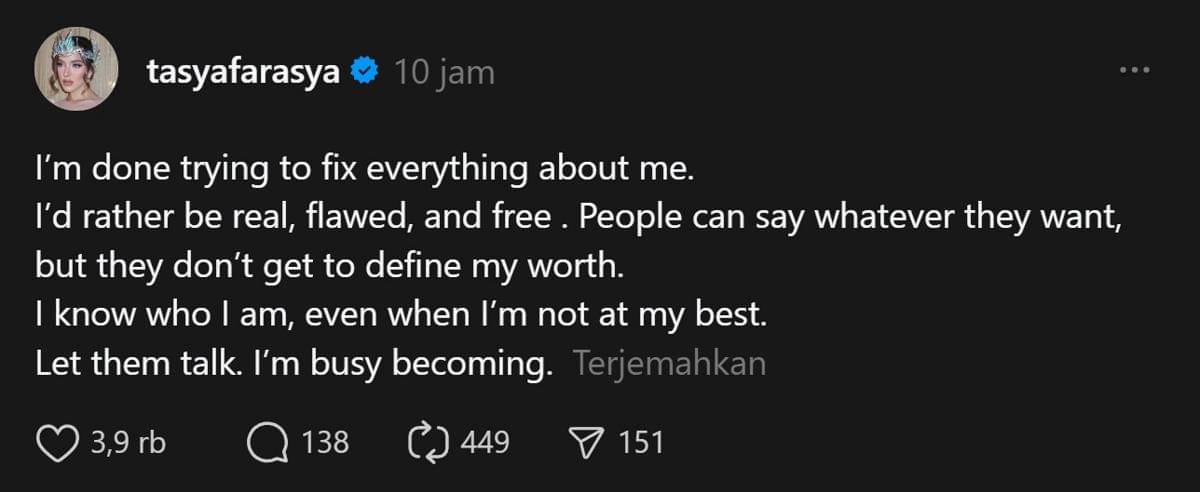Open replies via the comment bubble icon
This screenshot has height=492, width=1200.
(266, 442)
